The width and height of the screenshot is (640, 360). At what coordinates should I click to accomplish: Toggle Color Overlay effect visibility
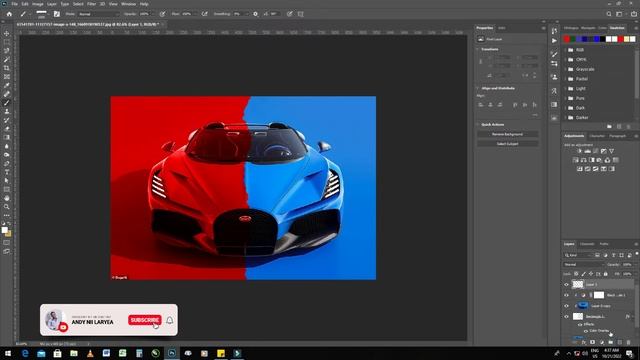(x=586, y=331)
